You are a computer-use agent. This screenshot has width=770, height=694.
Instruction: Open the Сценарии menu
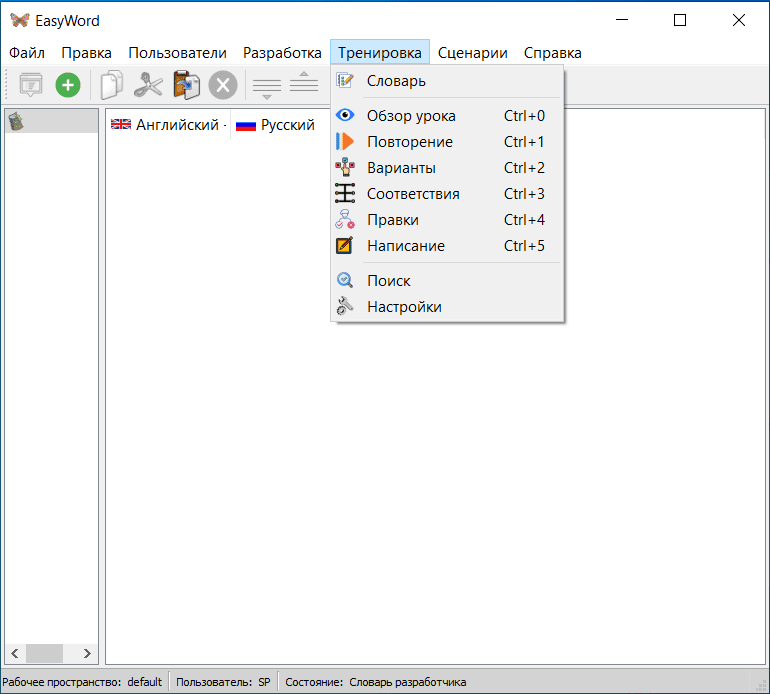coord(472,53)
